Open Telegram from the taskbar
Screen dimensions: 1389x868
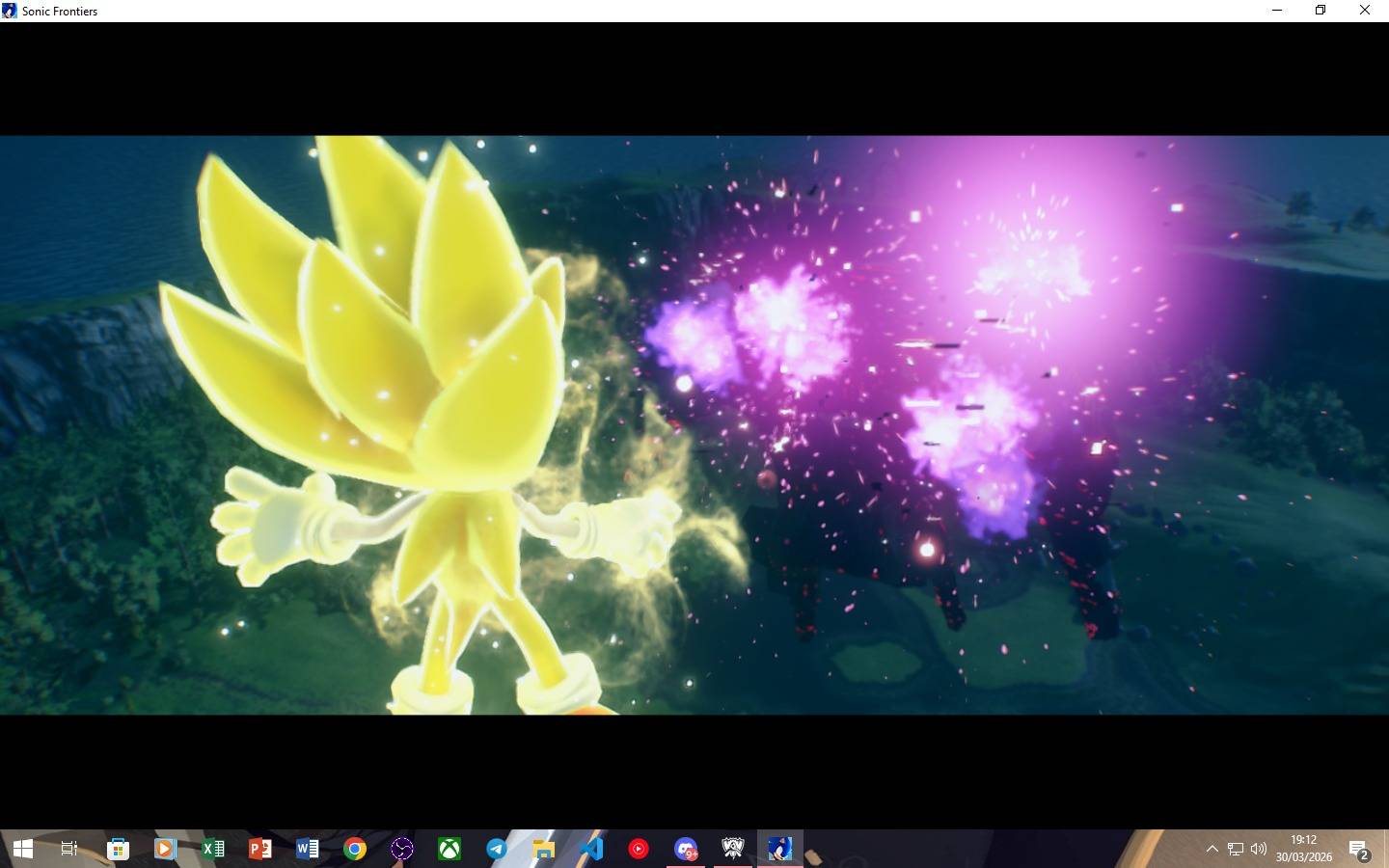click(x=497, y=849)
